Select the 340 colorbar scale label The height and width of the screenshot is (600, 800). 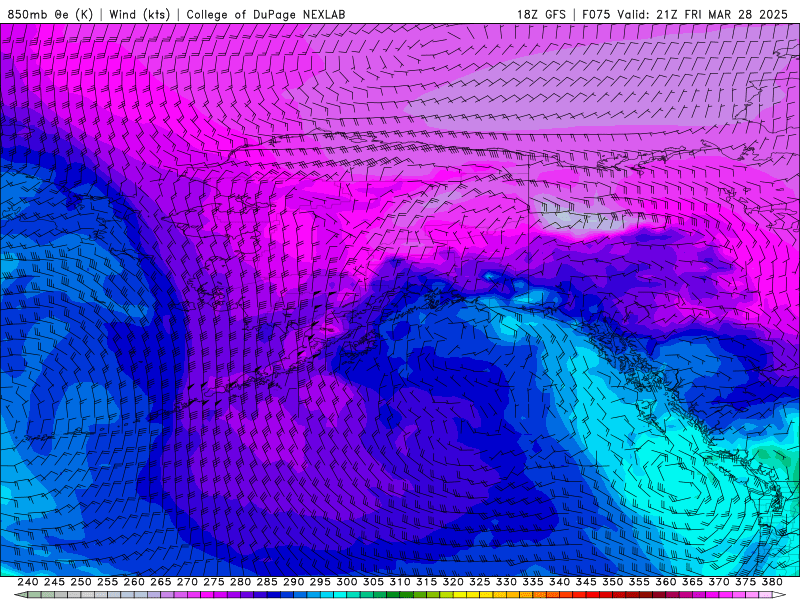(559, 582)
